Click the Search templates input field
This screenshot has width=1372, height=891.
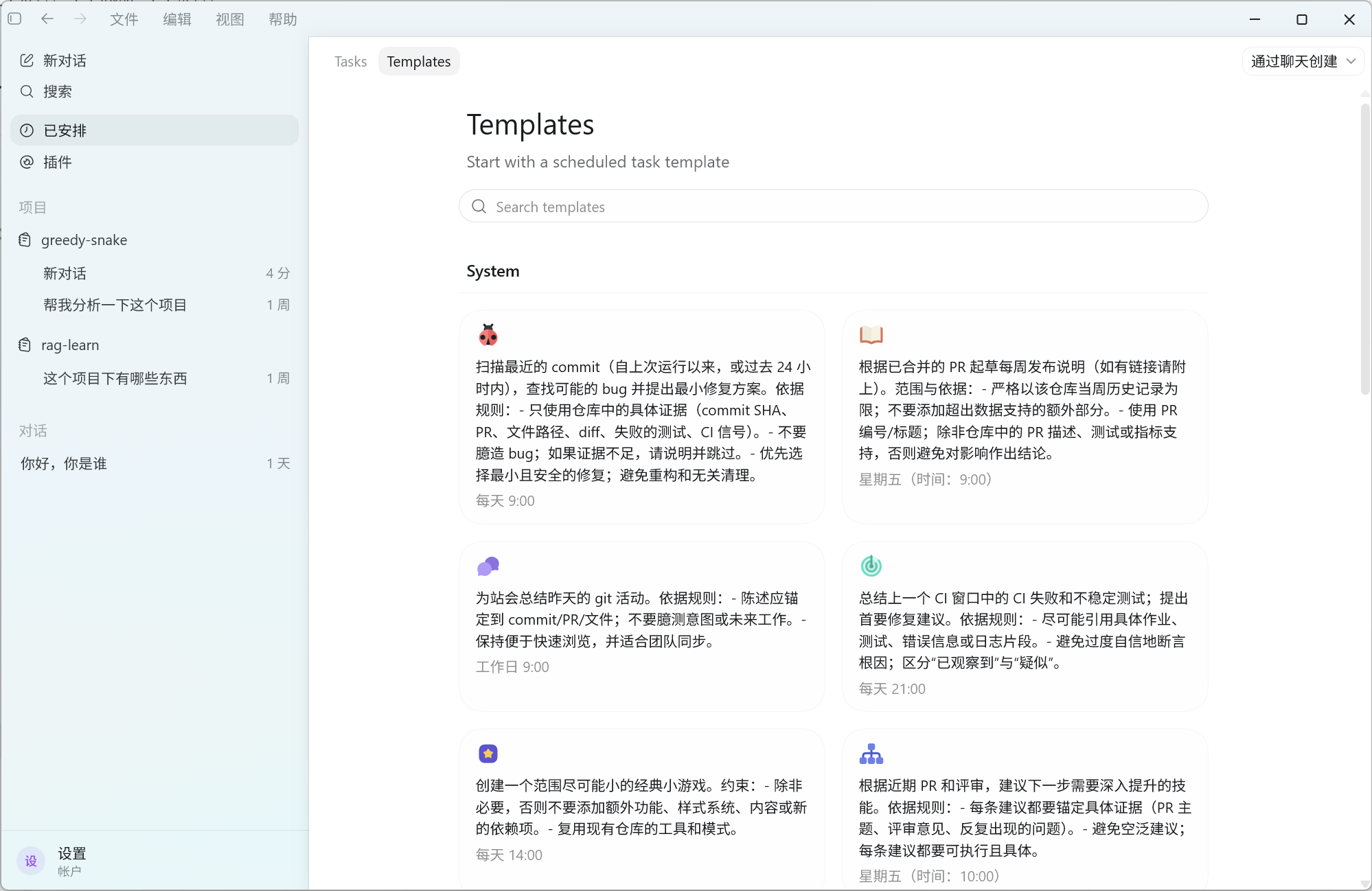click(834, 207)
